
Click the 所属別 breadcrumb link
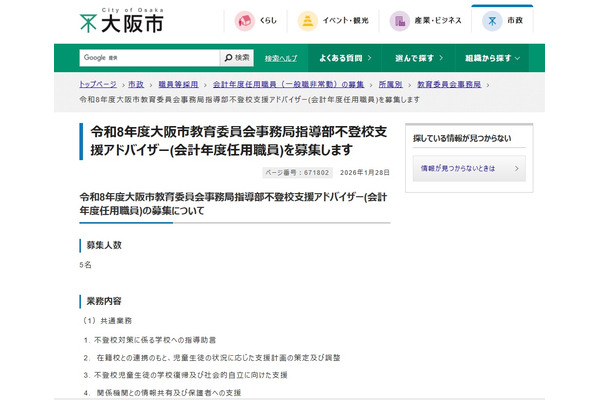390,84
